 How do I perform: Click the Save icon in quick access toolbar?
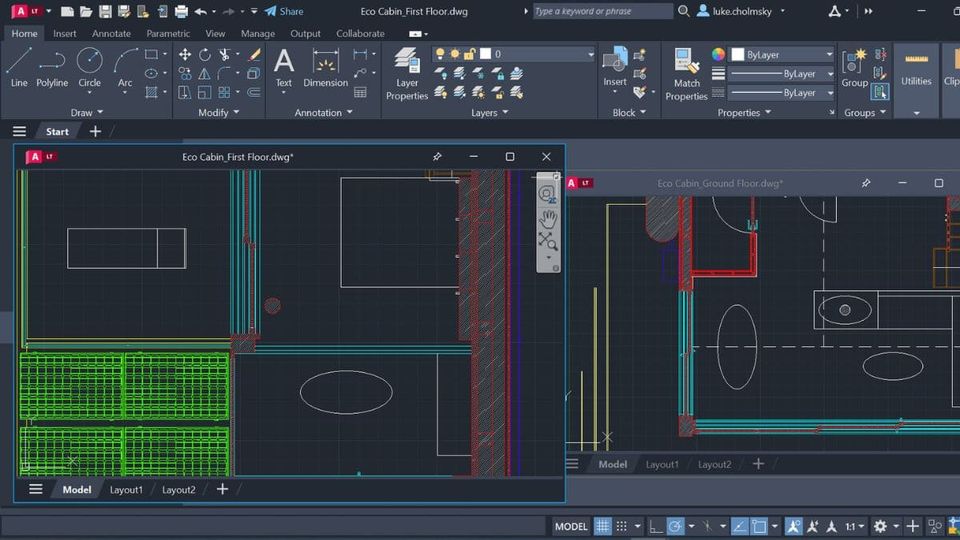tap(105, 11)
